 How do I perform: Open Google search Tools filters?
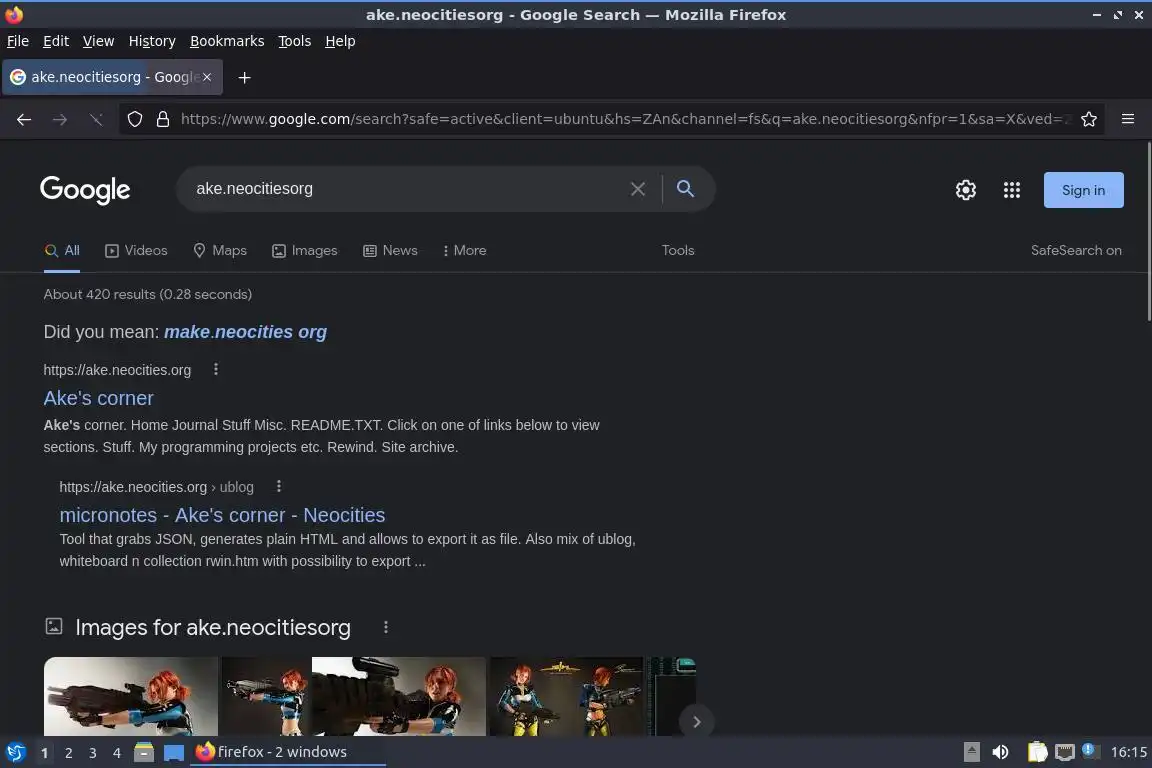coord(677,251)
